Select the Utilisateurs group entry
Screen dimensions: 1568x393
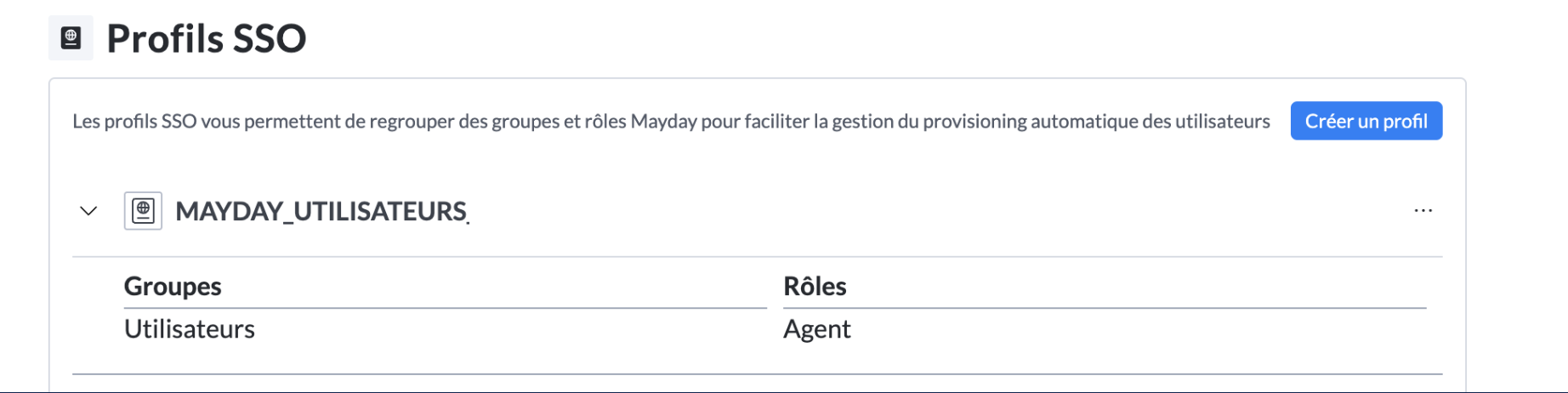click(190, 329)
